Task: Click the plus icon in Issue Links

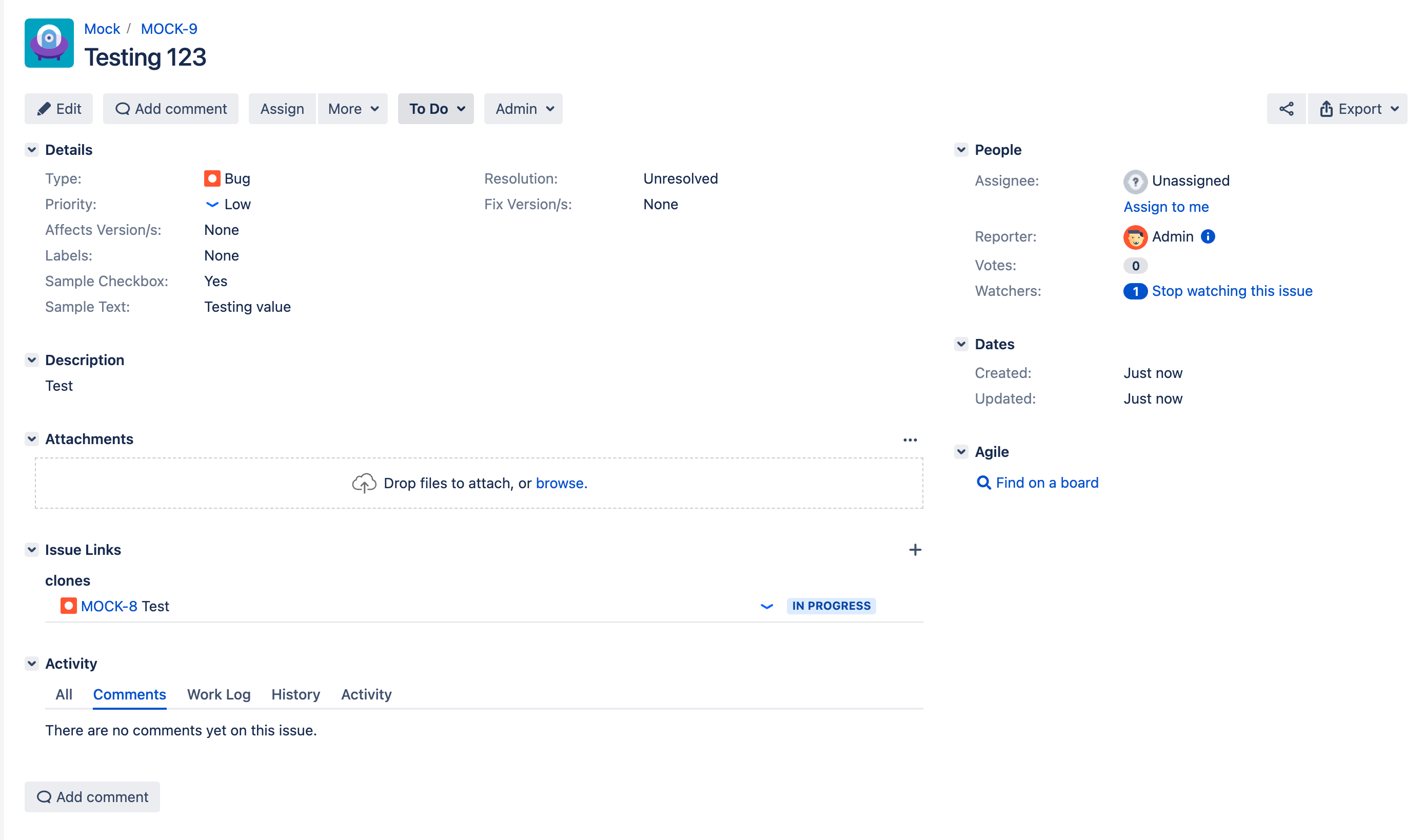Action: click(915, 550)
